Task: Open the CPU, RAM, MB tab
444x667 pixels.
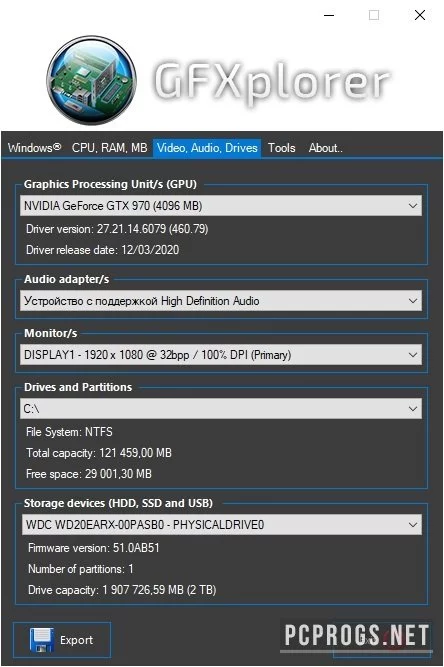Action: tap(109, 148)
